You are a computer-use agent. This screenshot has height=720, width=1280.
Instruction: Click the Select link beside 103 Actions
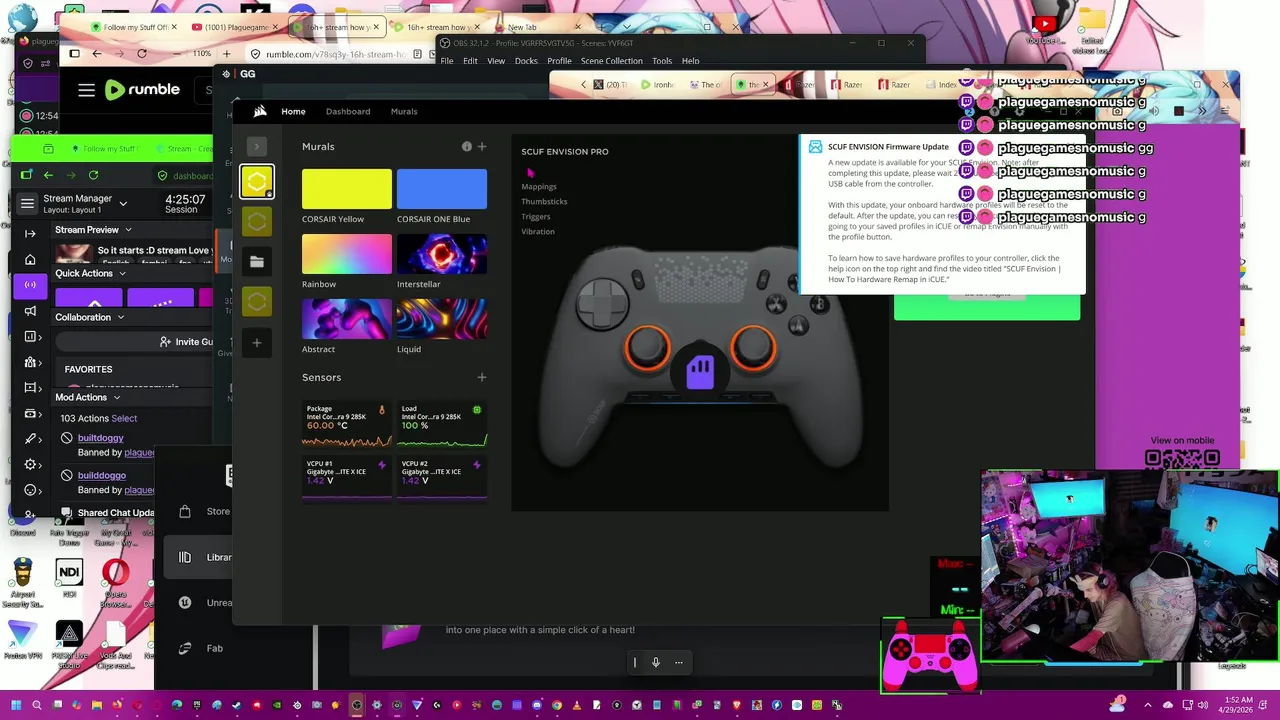[125, 418]
